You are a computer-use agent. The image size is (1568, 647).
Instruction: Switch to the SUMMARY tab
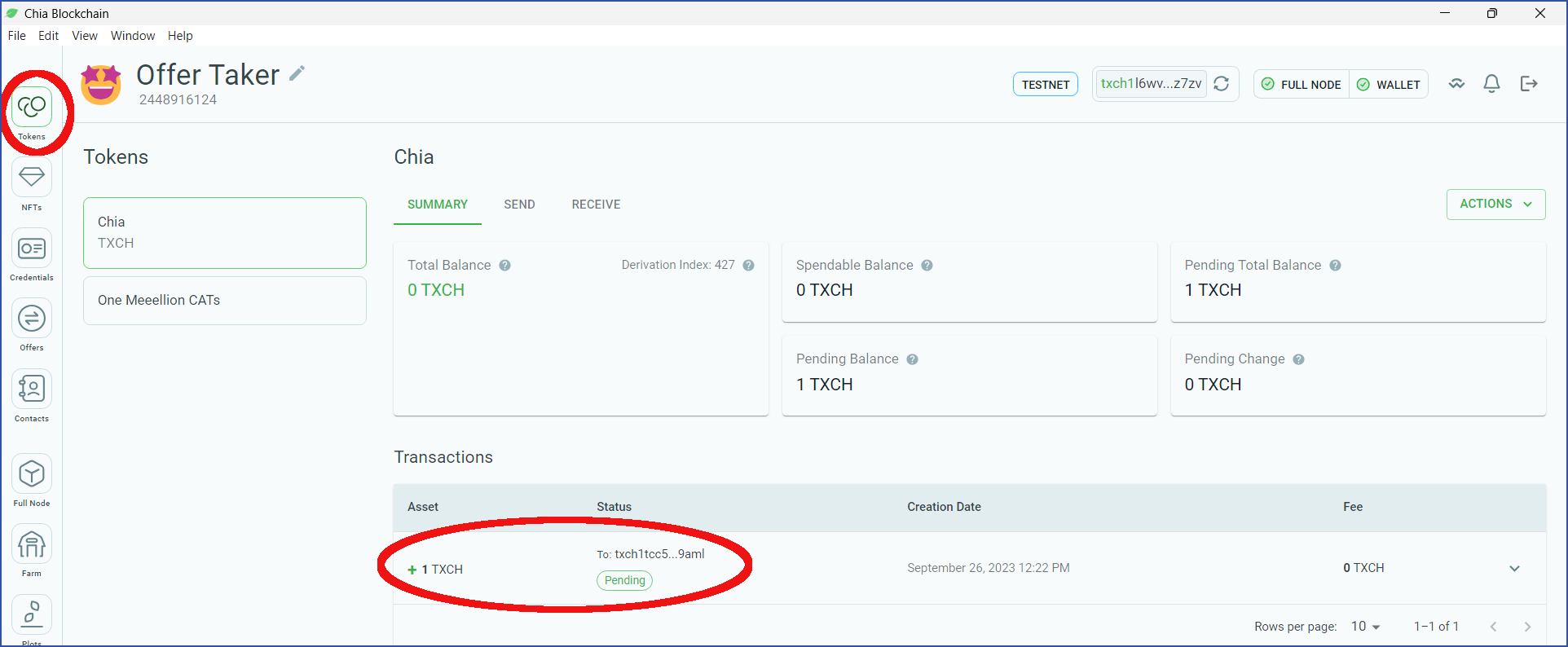pyautogui.click(x=438, y=205)
